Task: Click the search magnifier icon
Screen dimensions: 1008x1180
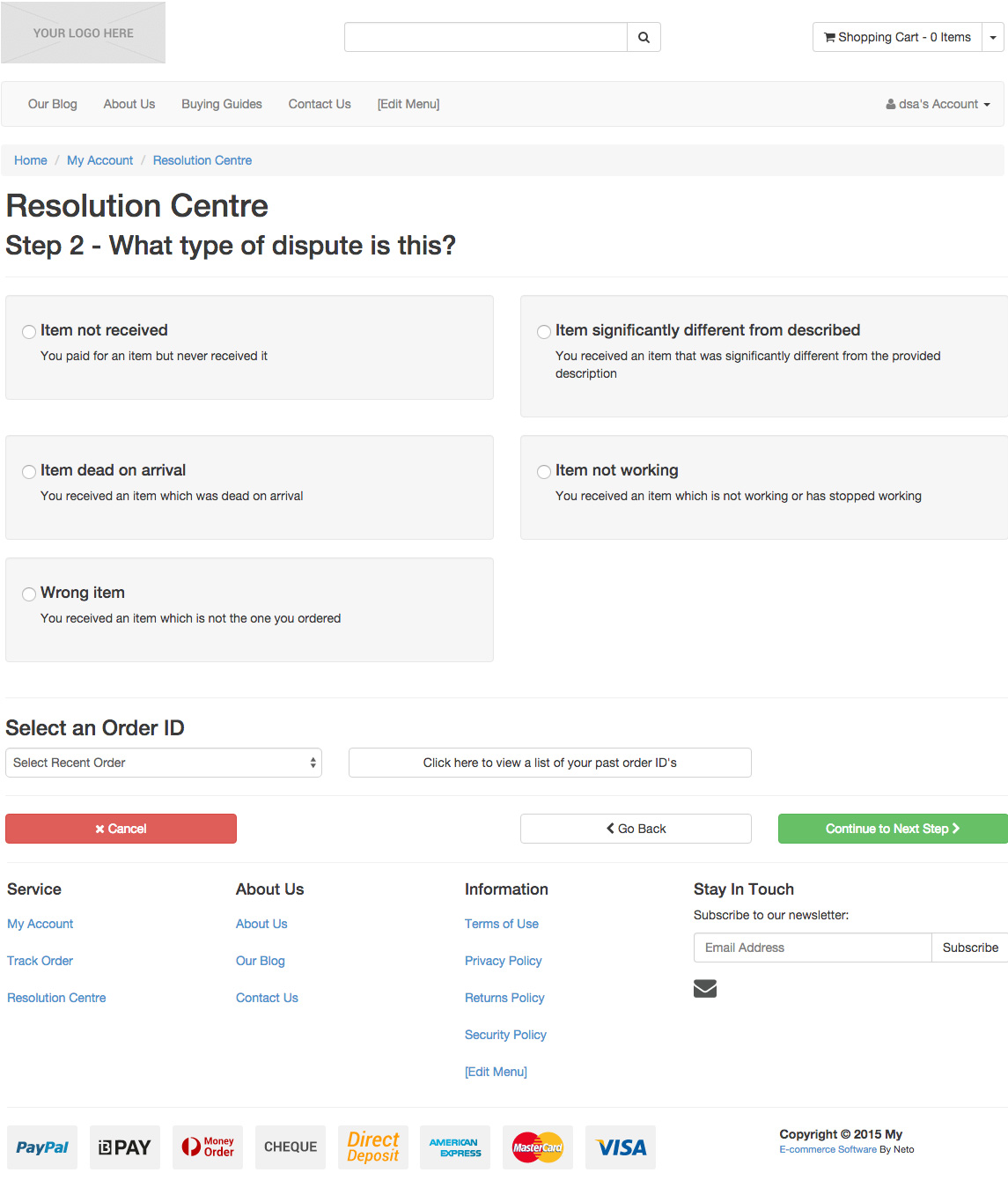Action: click(644, 37)
